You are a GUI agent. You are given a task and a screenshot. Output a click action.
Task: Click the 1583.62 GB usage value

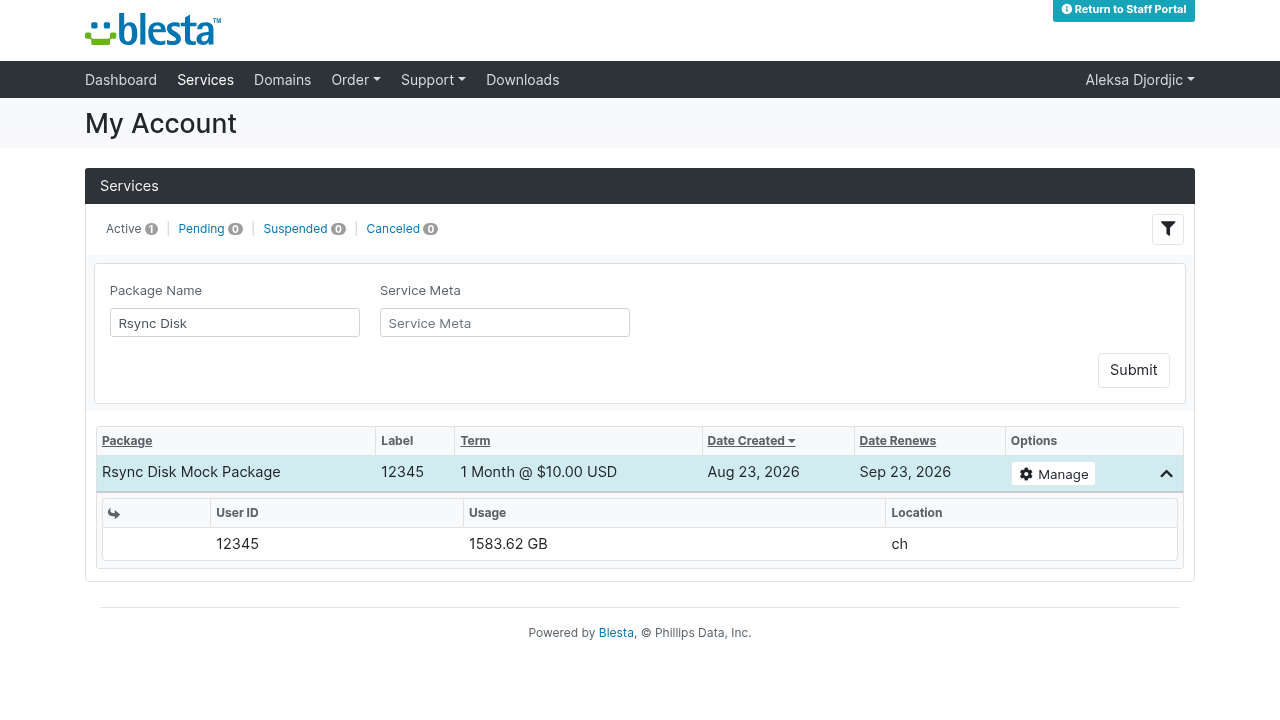click(x=508, y=544)
